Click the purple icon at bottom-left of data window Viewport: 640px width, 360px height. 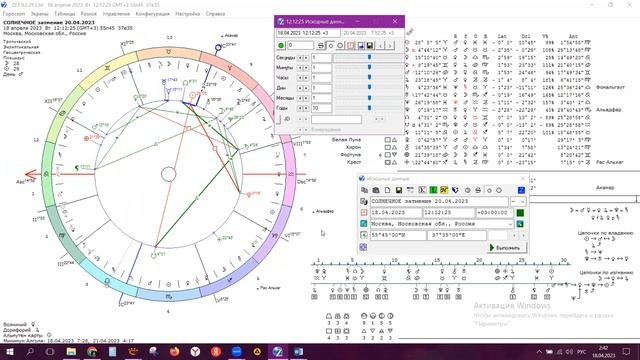(363, 248)
